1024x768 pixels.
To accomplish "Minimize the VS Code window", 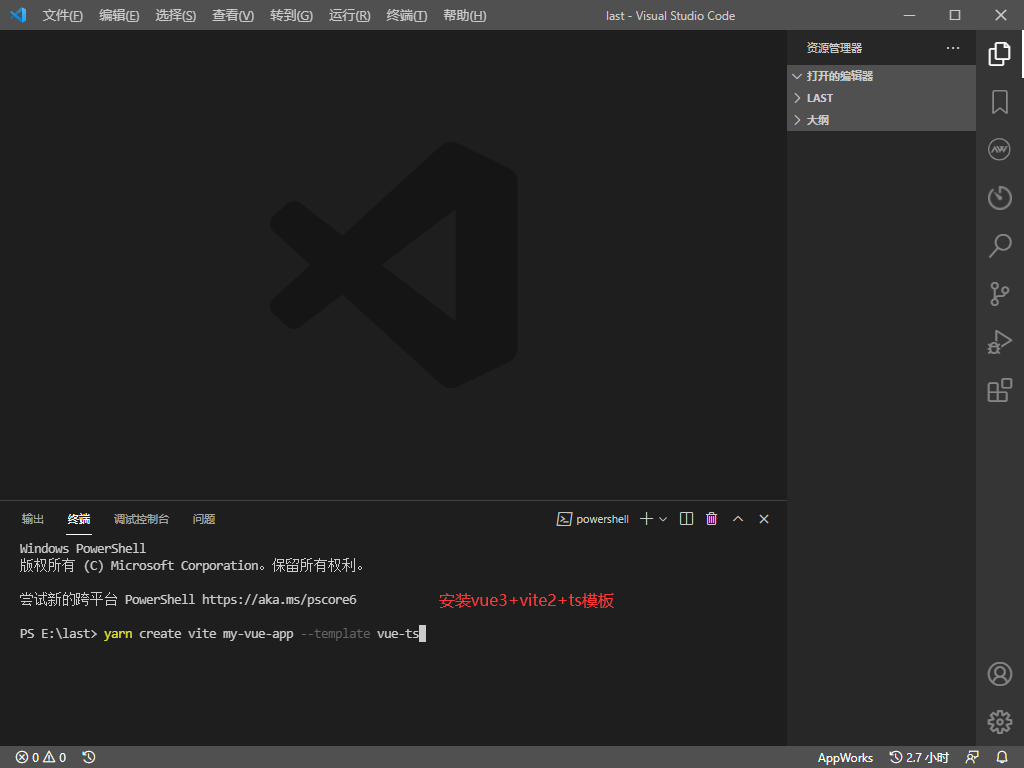I will (909, 15).
